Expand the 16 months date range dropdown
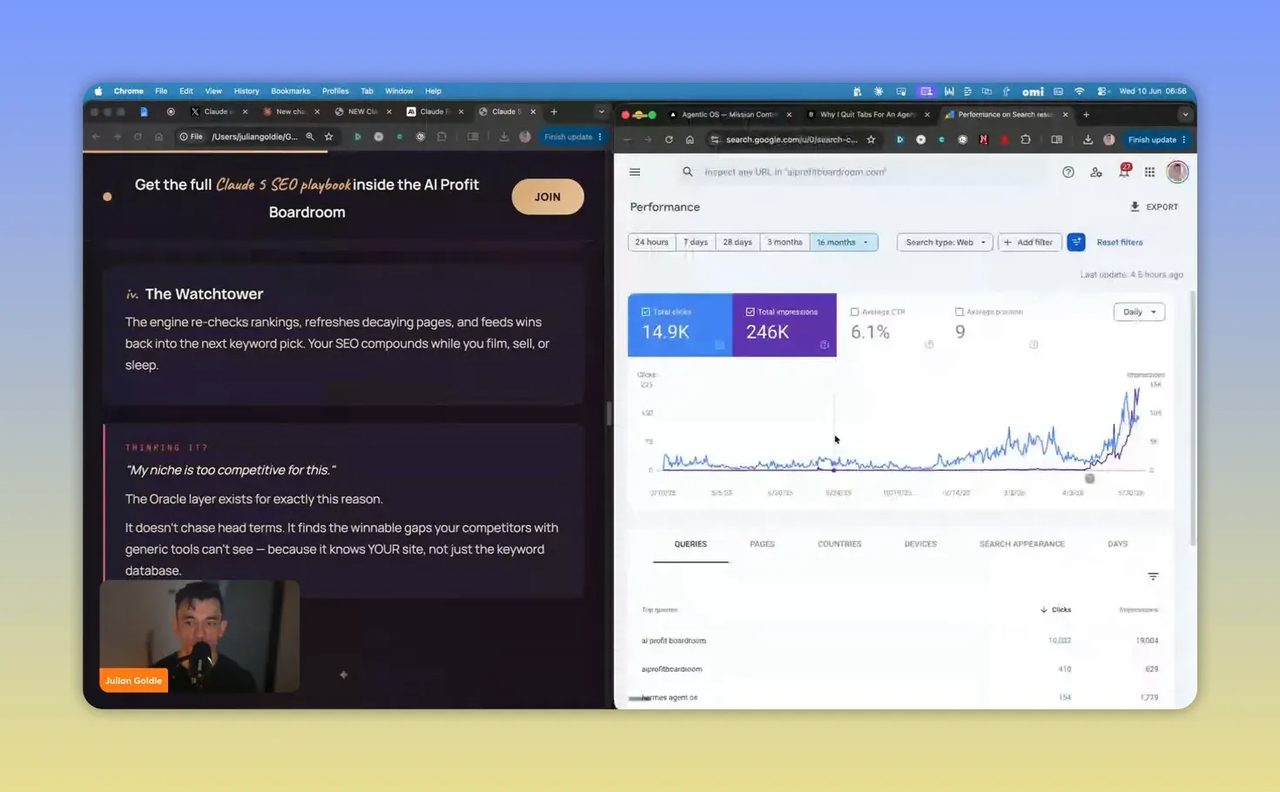Viewport: 1280px width, 792px height. tap(844, 242)
